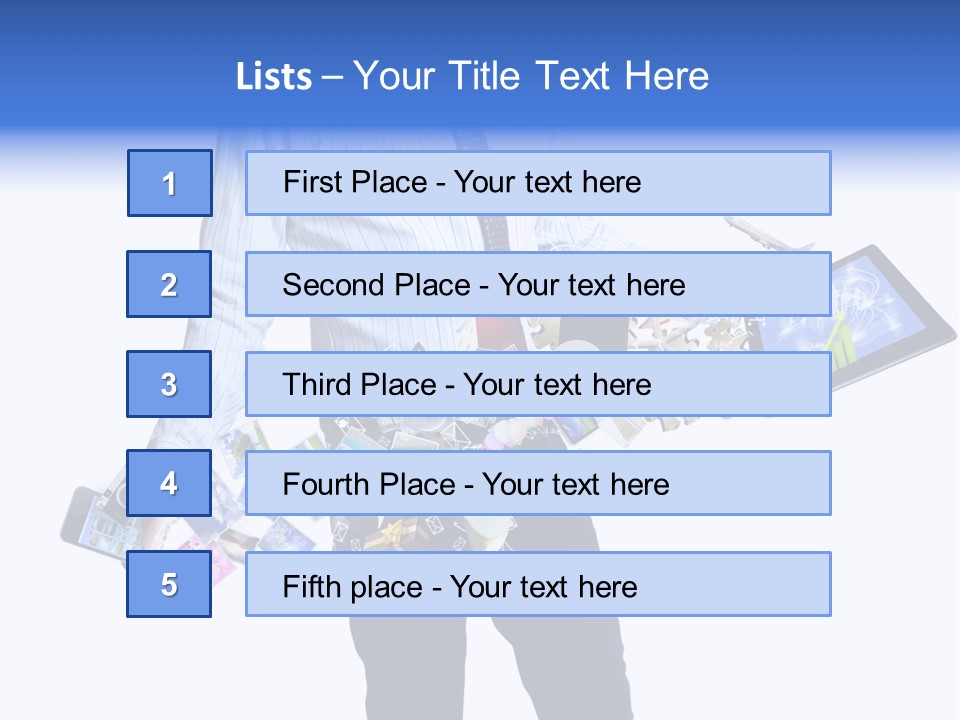Select the number 4 square

point(169,483)
